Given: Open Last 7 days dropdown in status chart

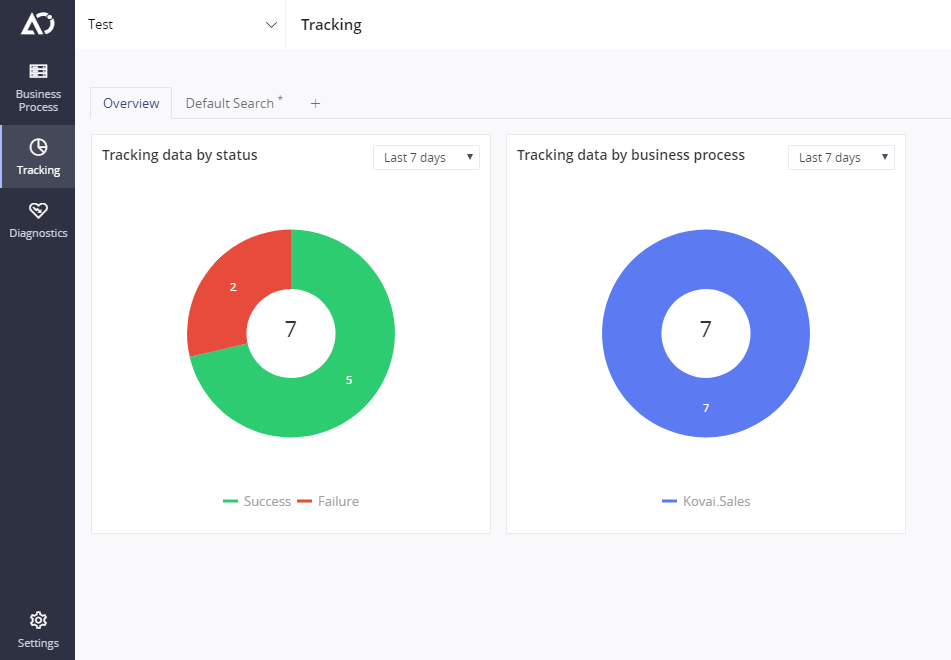Looking at the screenshot, I should point(426,158).
